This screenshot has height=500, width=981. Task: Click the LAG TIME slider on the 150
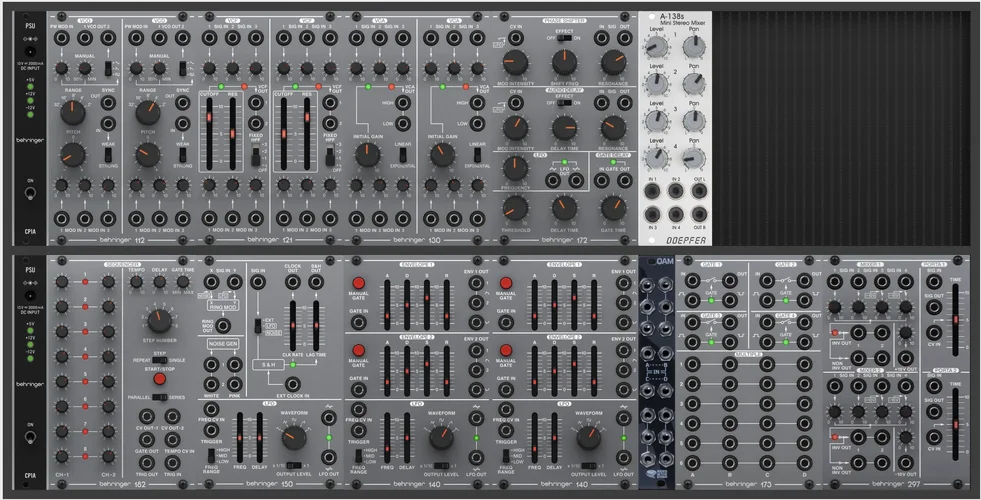point(316,325)
